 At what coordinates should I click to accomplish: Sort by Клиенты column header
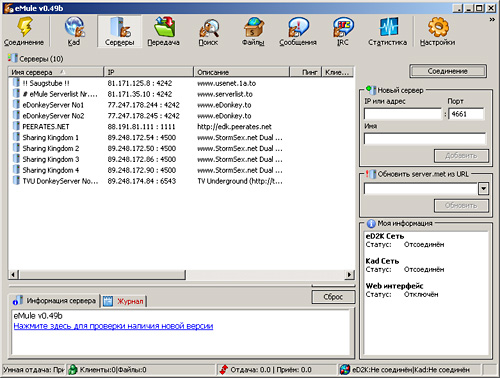pyautogui.click(x=338, y=72)
